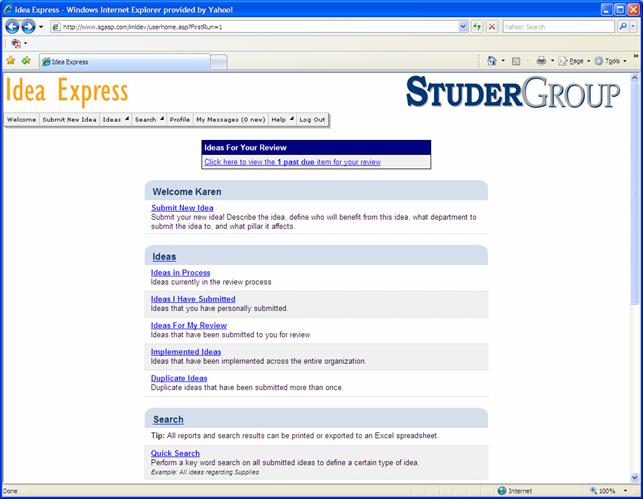Click the Internet zone globe icon in status bar
Image resolution: width=643 pixels, height=499 pixels.
502,491
